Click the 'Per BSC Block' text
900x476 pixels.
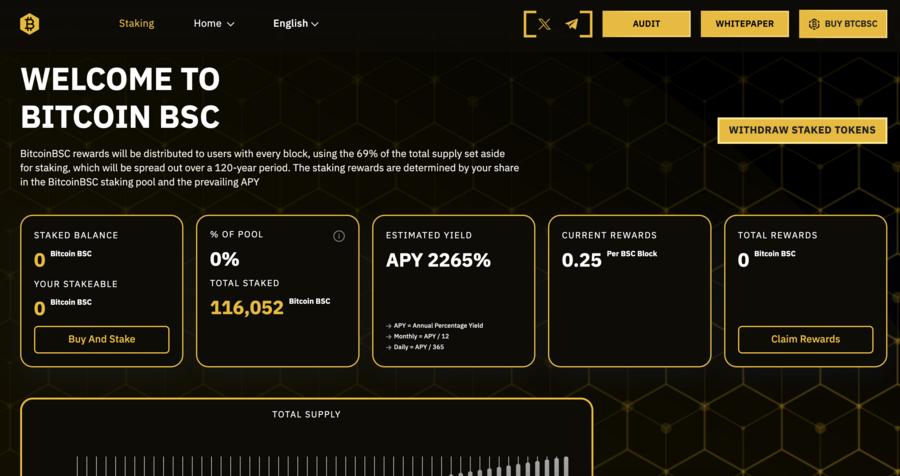pyautogui.click(x=631, y=254)
